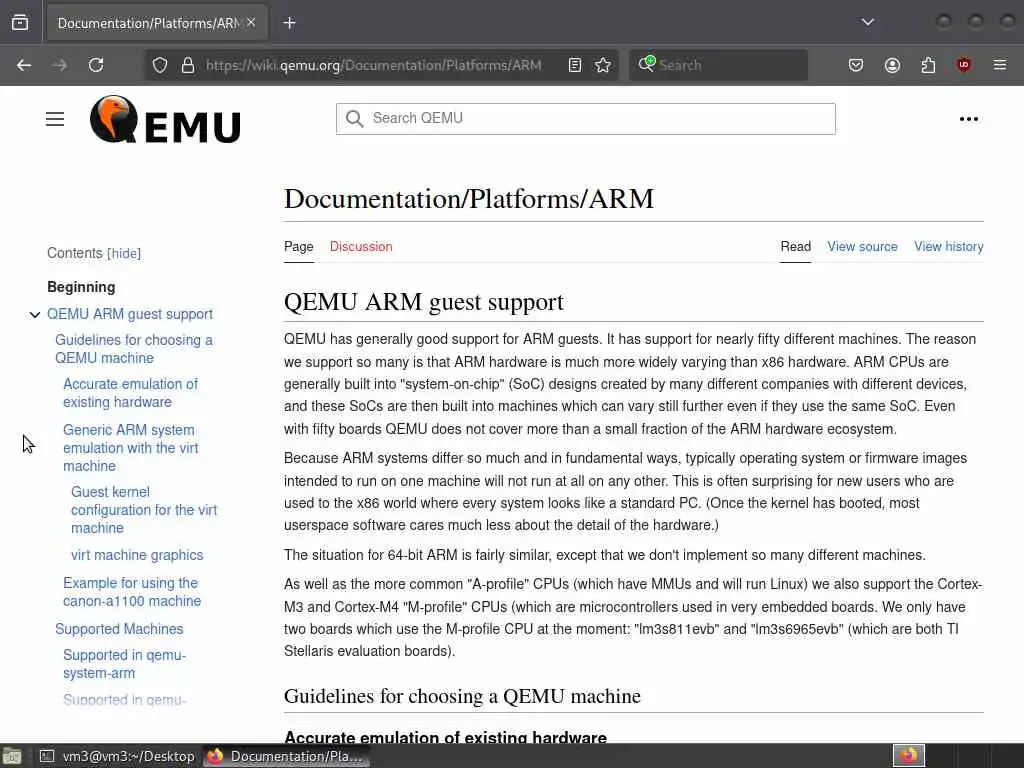Open the View history tab
The image size is (1024, 768).
click(948, 247)
